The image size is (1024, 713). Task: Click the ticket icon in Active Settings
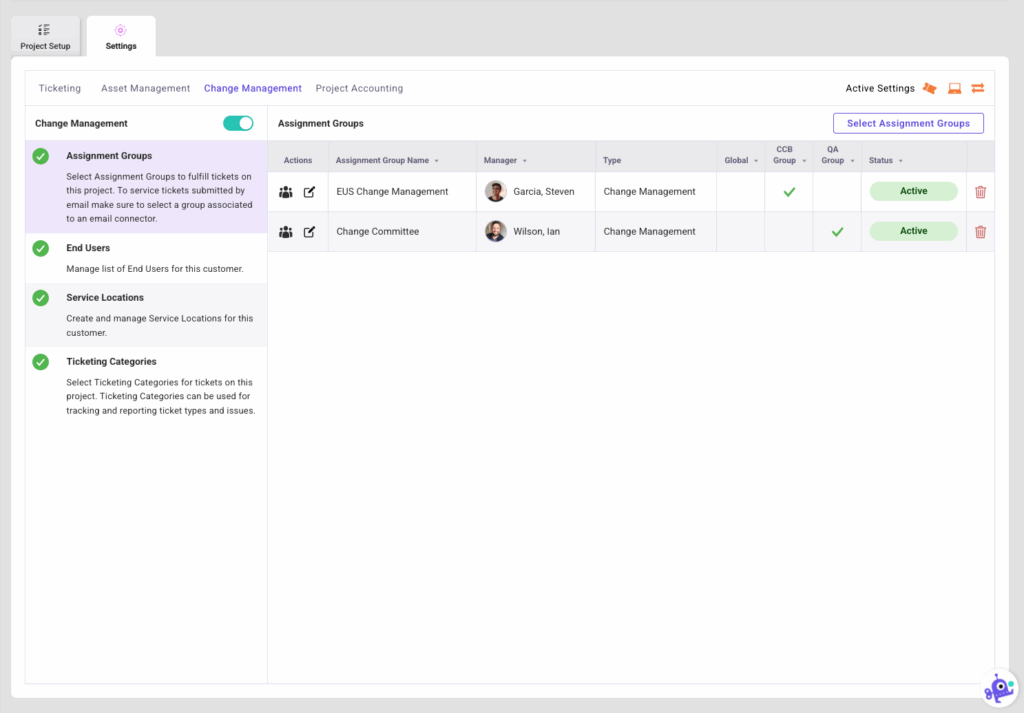930,88
